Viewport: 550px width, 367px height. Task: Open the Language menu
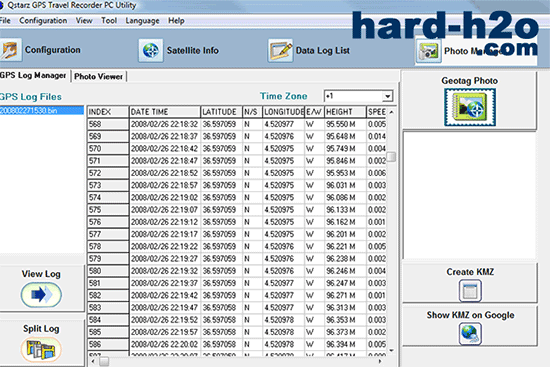tap(142, 21)
